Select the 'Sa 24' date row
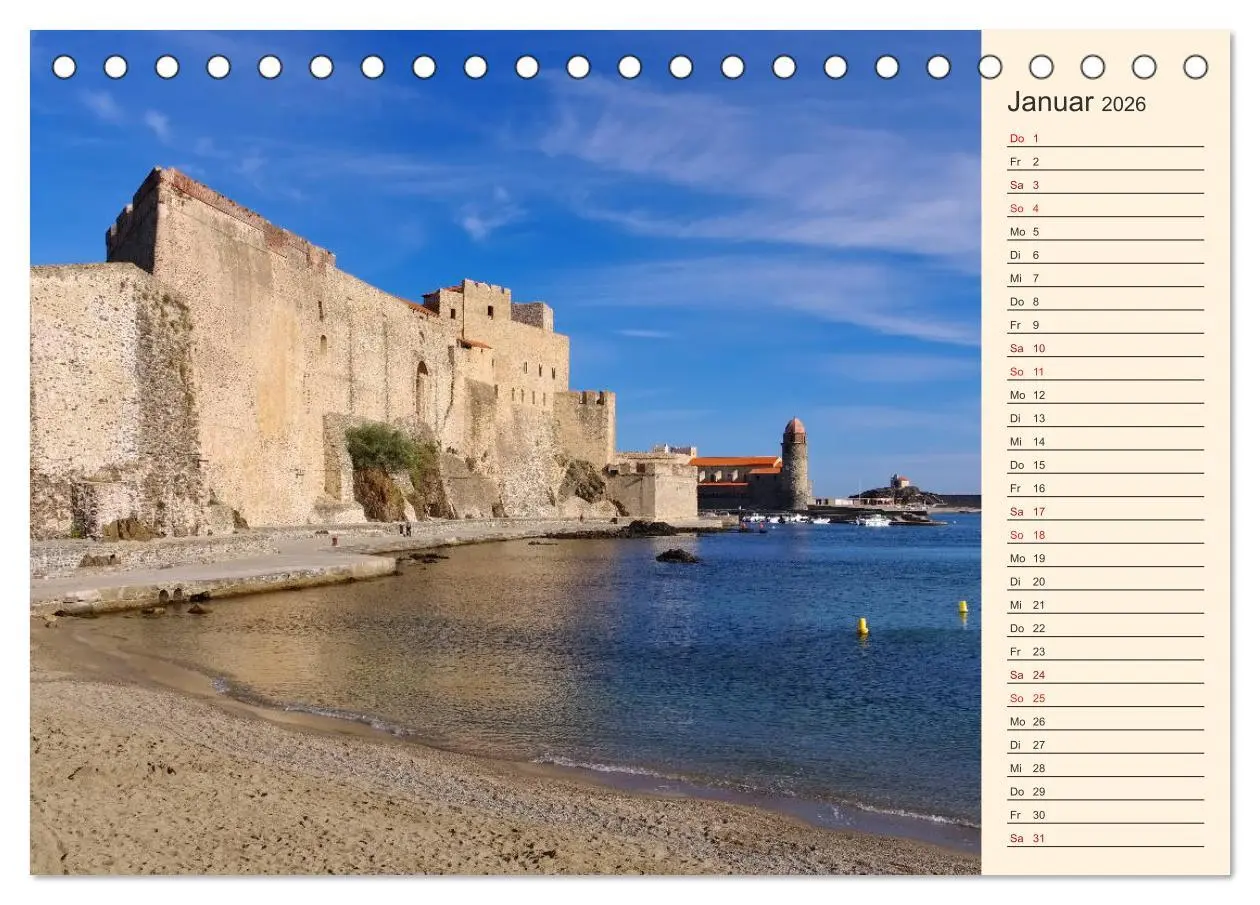The height and width of the screenshot is (905, 1260). tap(1105, 675)
